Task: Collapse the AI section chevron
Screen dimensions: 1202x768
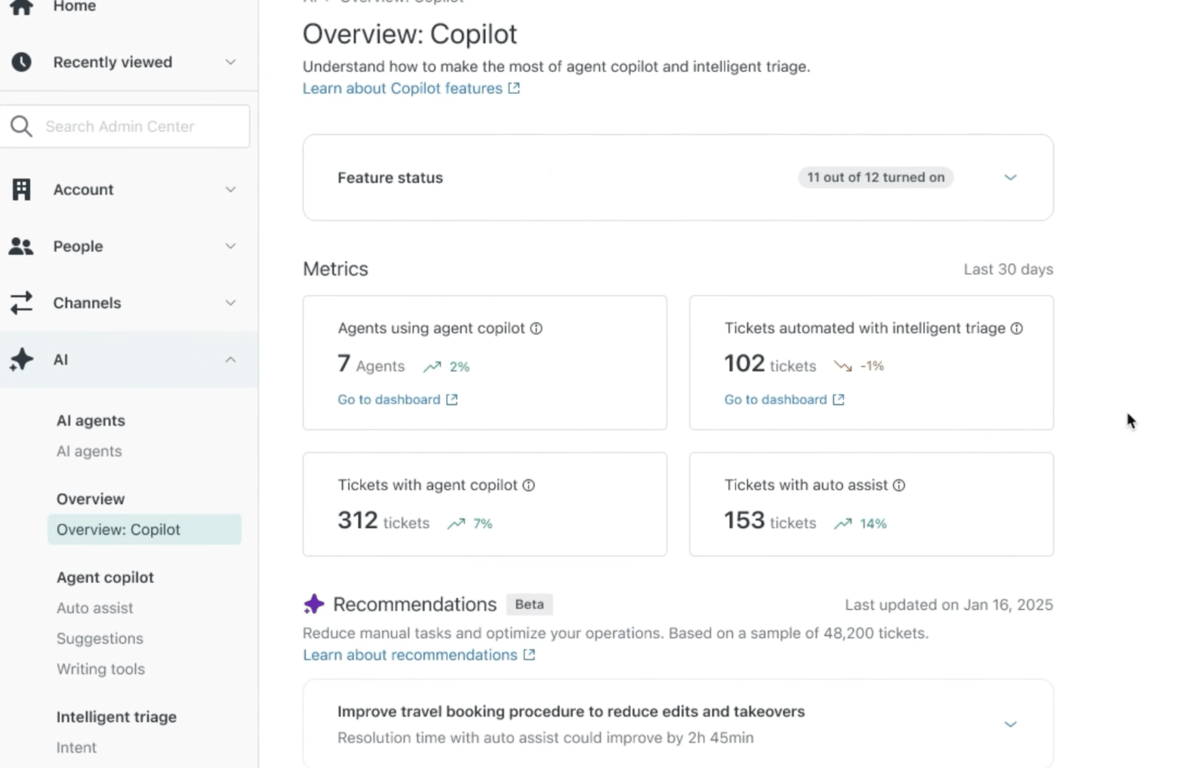Action: (x=231, y=359)
